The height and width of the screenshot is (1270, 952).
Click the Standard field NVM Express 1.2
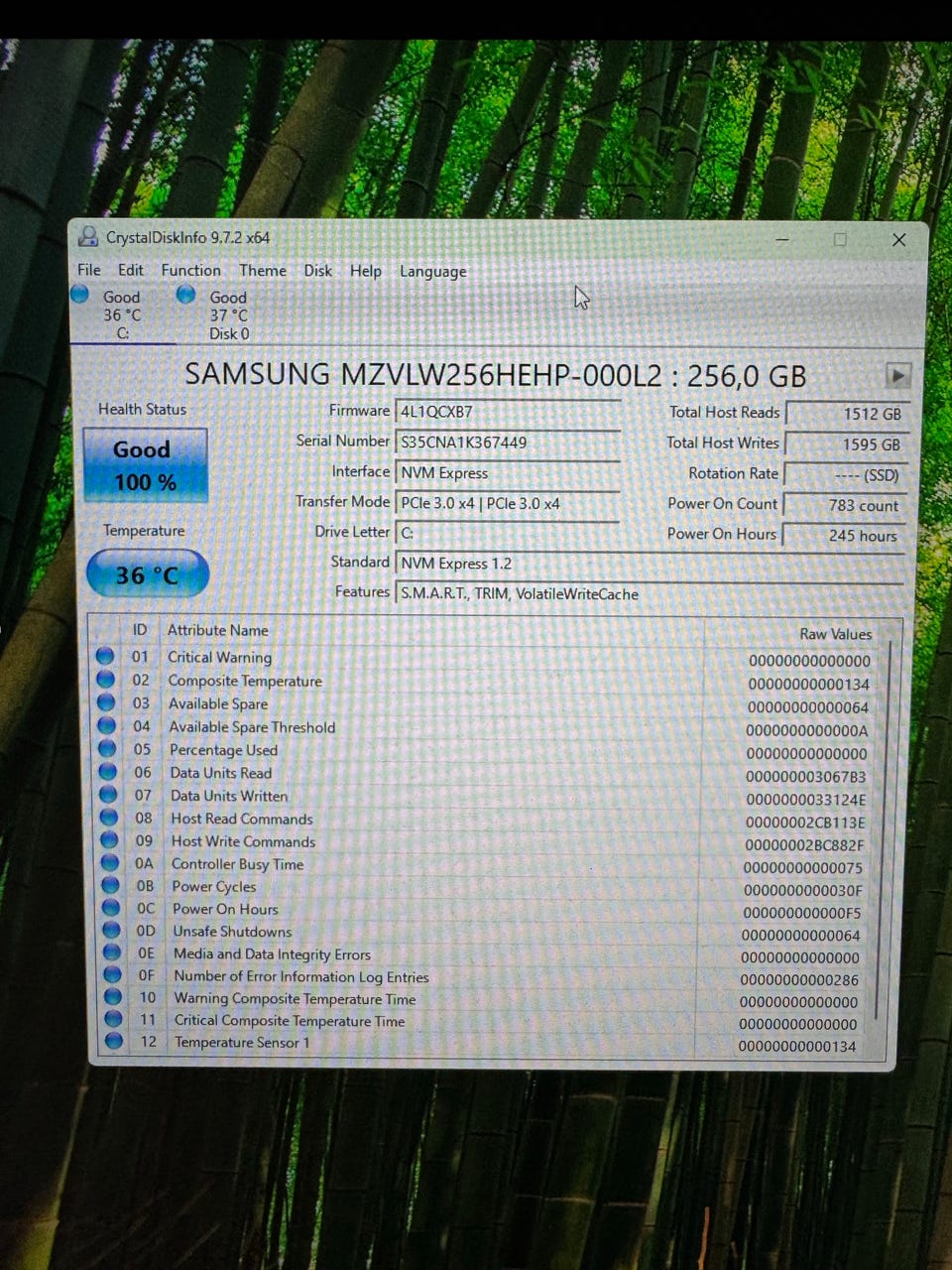(x=650, y=564)
